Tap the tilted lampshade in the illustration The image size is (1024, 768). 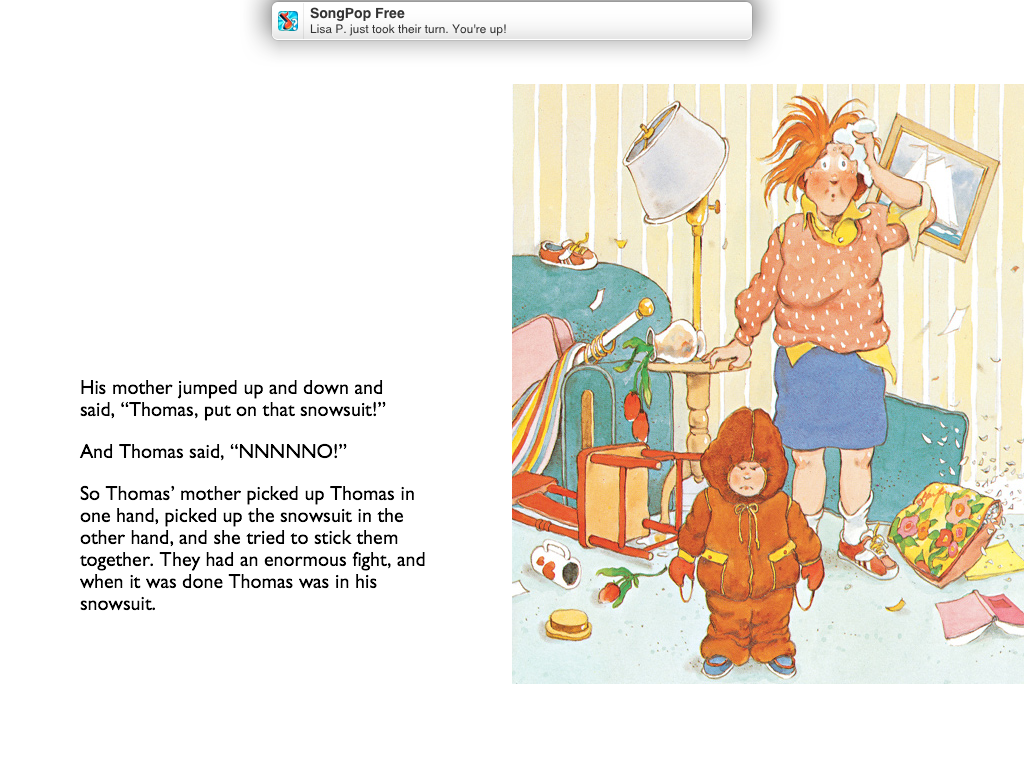pos(675,163)
